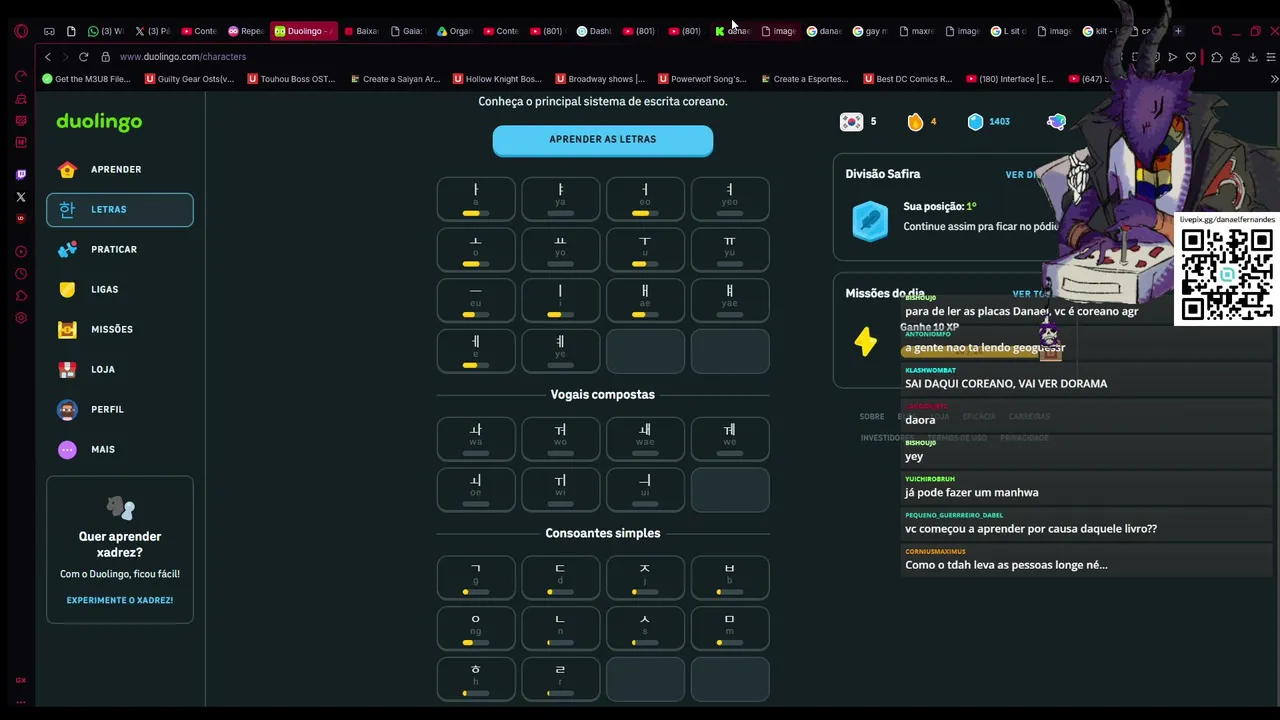Switch to the Repea tab
Screen dimensions: 1280x720
[x=246, y=31]
